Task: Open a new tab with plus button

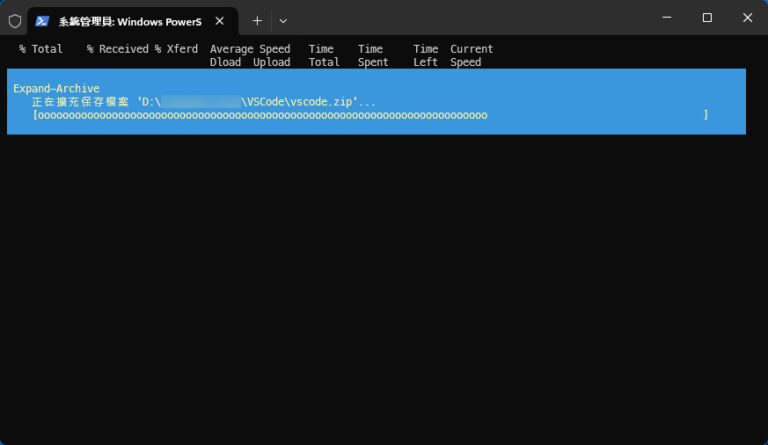Action: click(257, 21)
